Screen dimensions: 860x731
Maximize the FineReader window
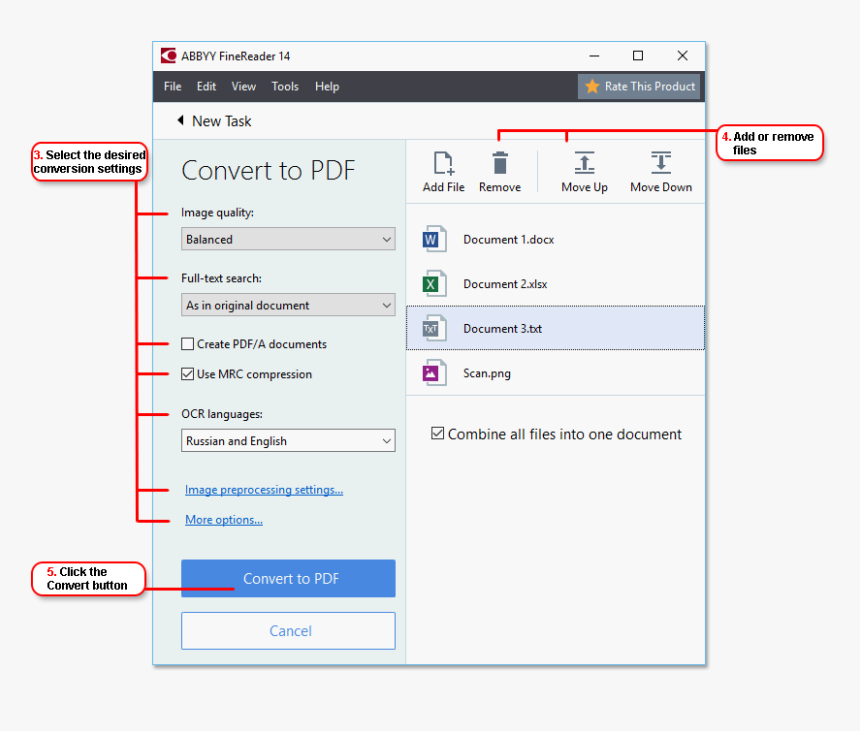(x=638, y=55)
